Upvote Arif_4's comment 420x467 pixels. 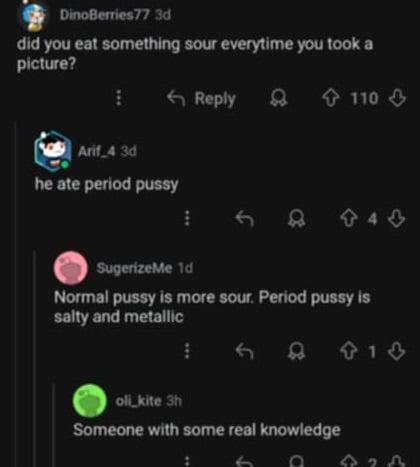pos(349,219)
